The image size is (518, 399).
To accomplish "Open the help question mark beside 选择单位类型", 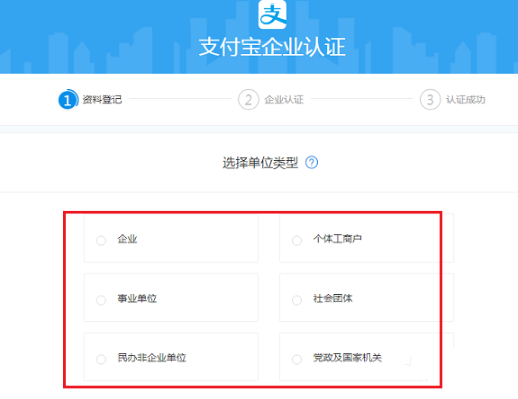I will tap(312, 162).
